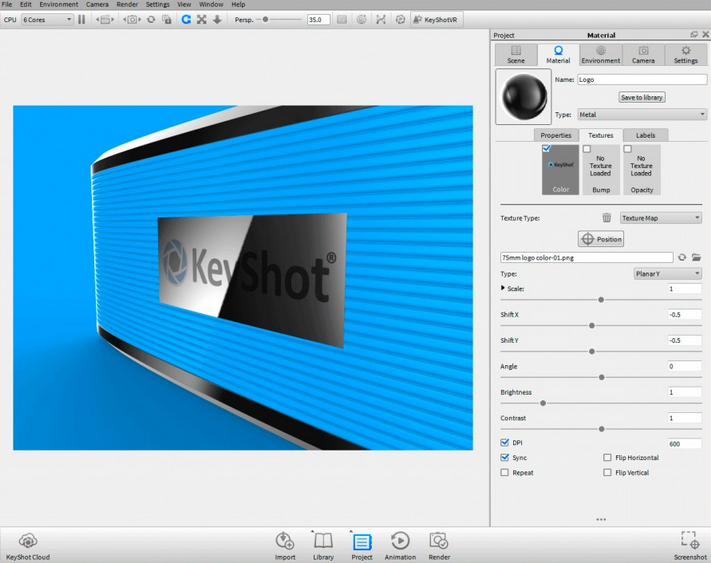Image resolution: width=711 pixels, height=563 pixels.
Task: Switch to the Labels tab
Action: pos(645,135)
